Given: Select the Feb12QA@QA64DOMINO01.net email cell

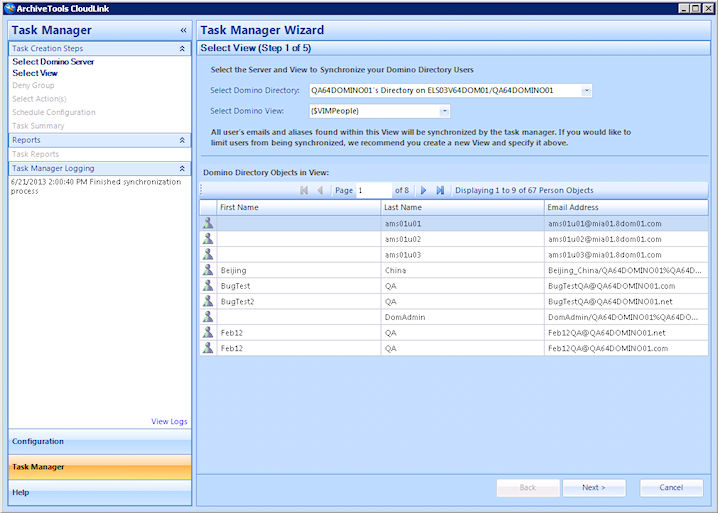Looking at the screenshot, I should 626,333.
